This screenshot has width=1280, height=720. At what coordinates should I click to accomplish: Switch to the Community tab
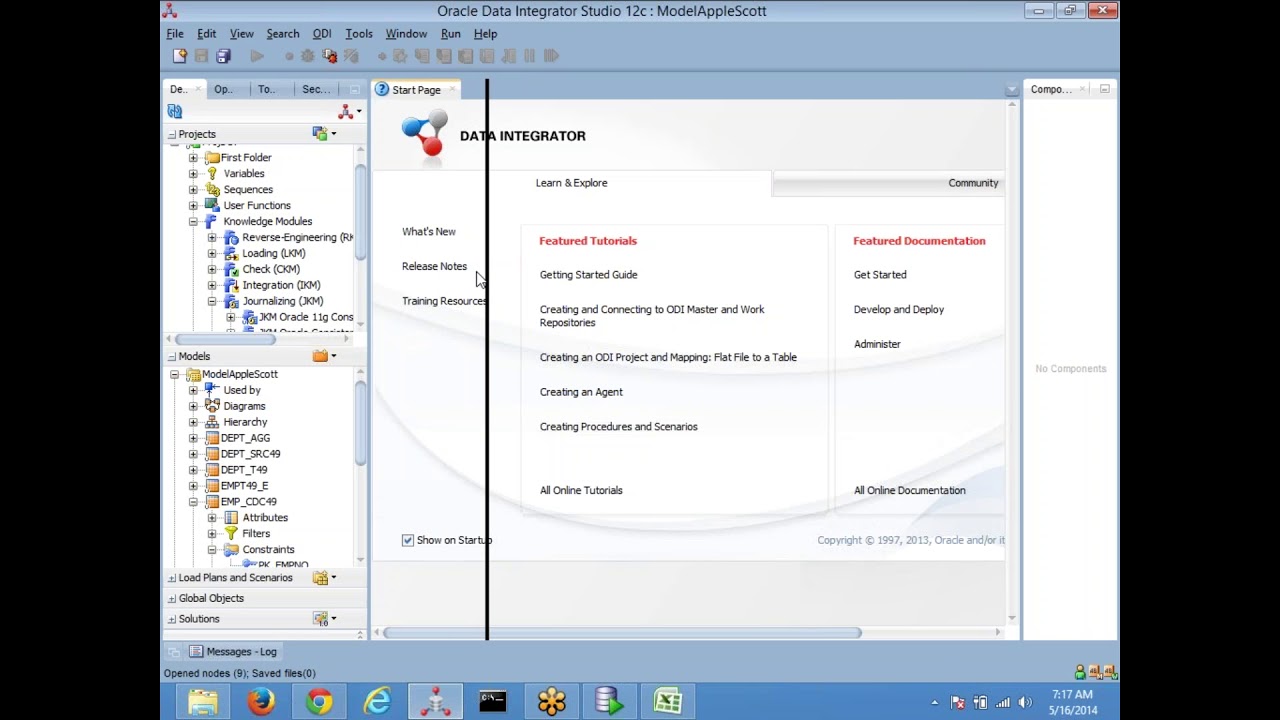pyautogui.click(x=973, y=183)
